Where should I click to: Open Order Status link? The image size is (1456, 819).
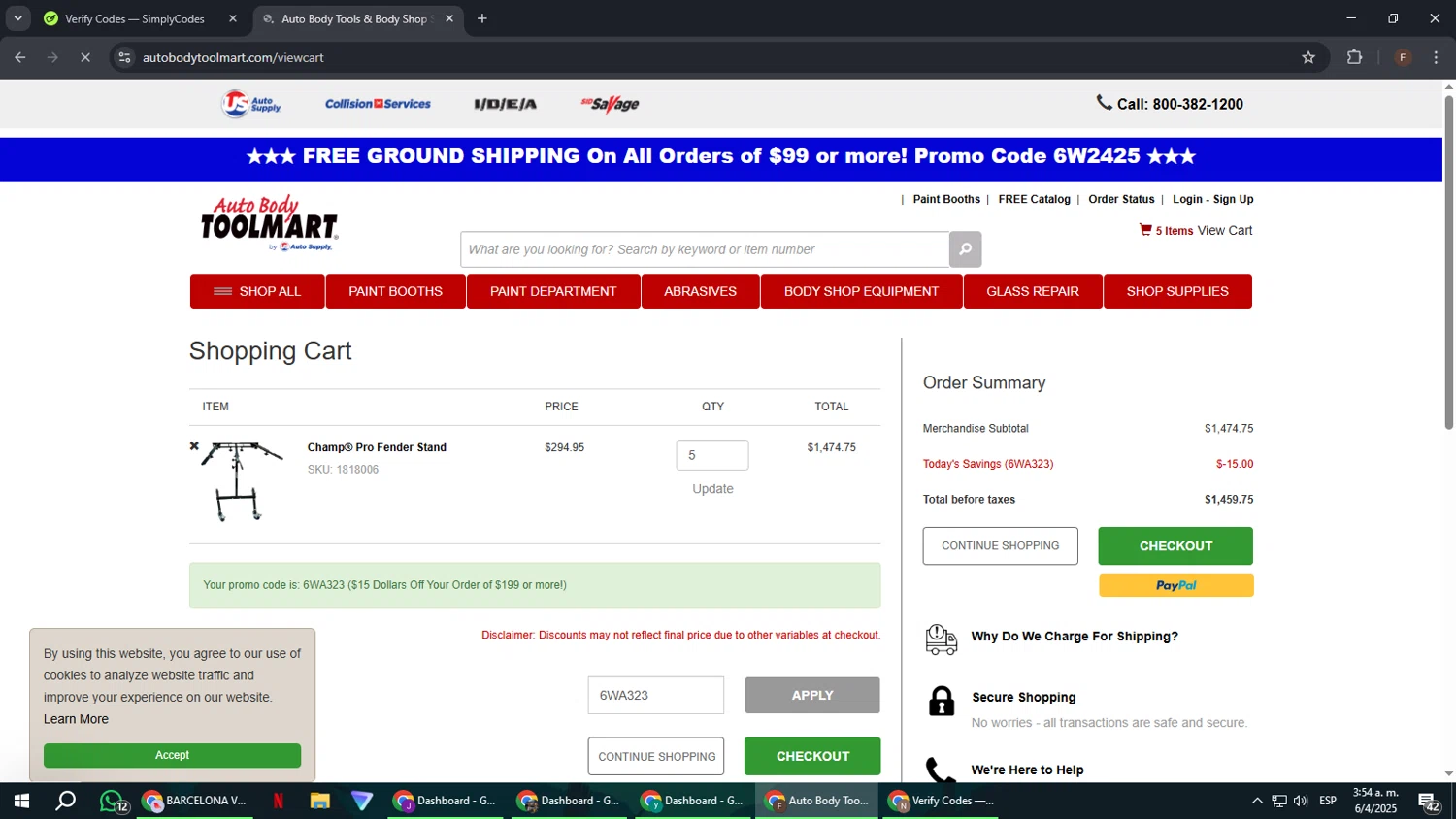(x=1121, y=199)
